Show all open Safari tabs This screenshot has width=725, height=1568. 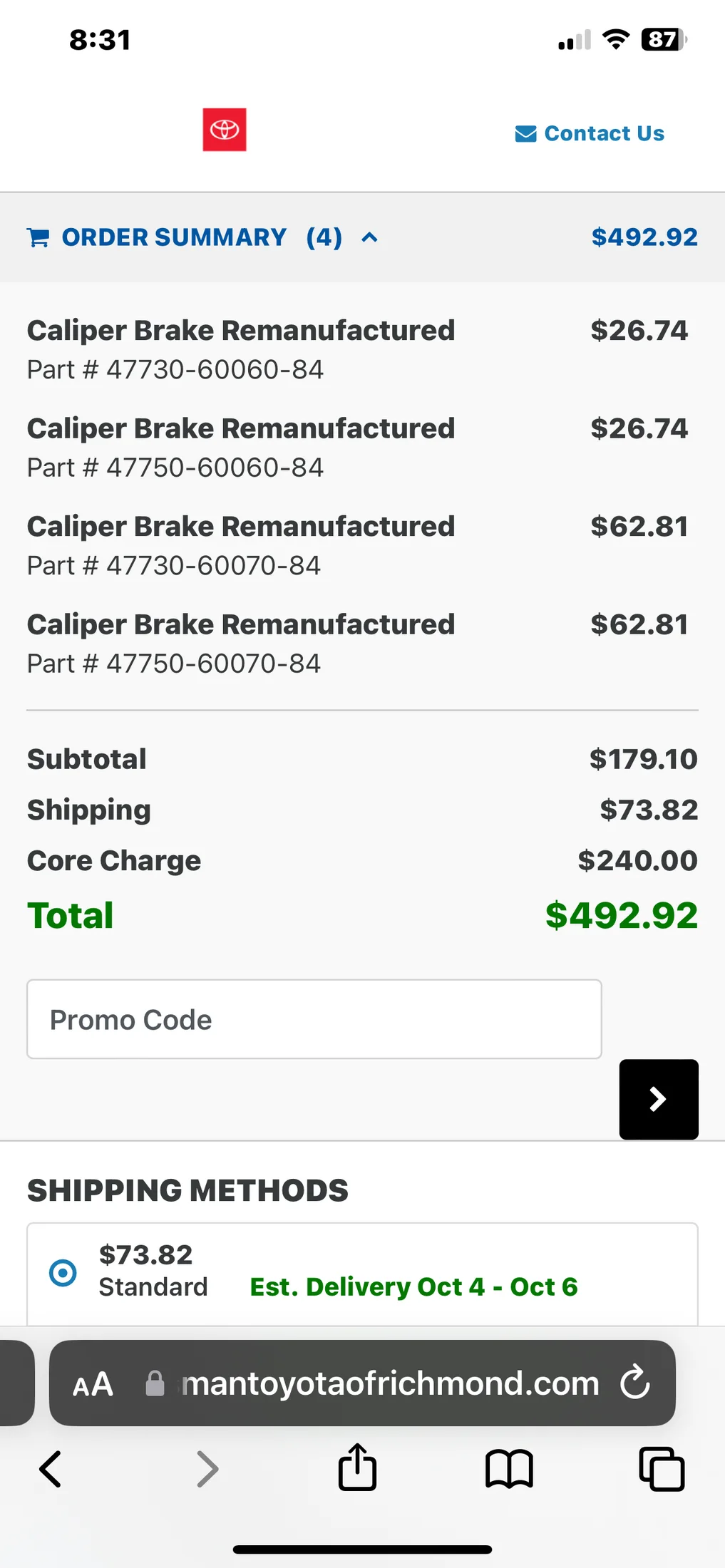click(x=662, y=1469)
